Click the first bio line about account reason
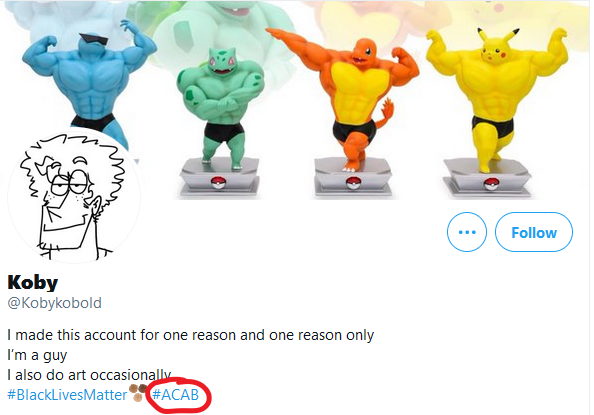This screenshot has width=594, height=415. tap(191, 335)
